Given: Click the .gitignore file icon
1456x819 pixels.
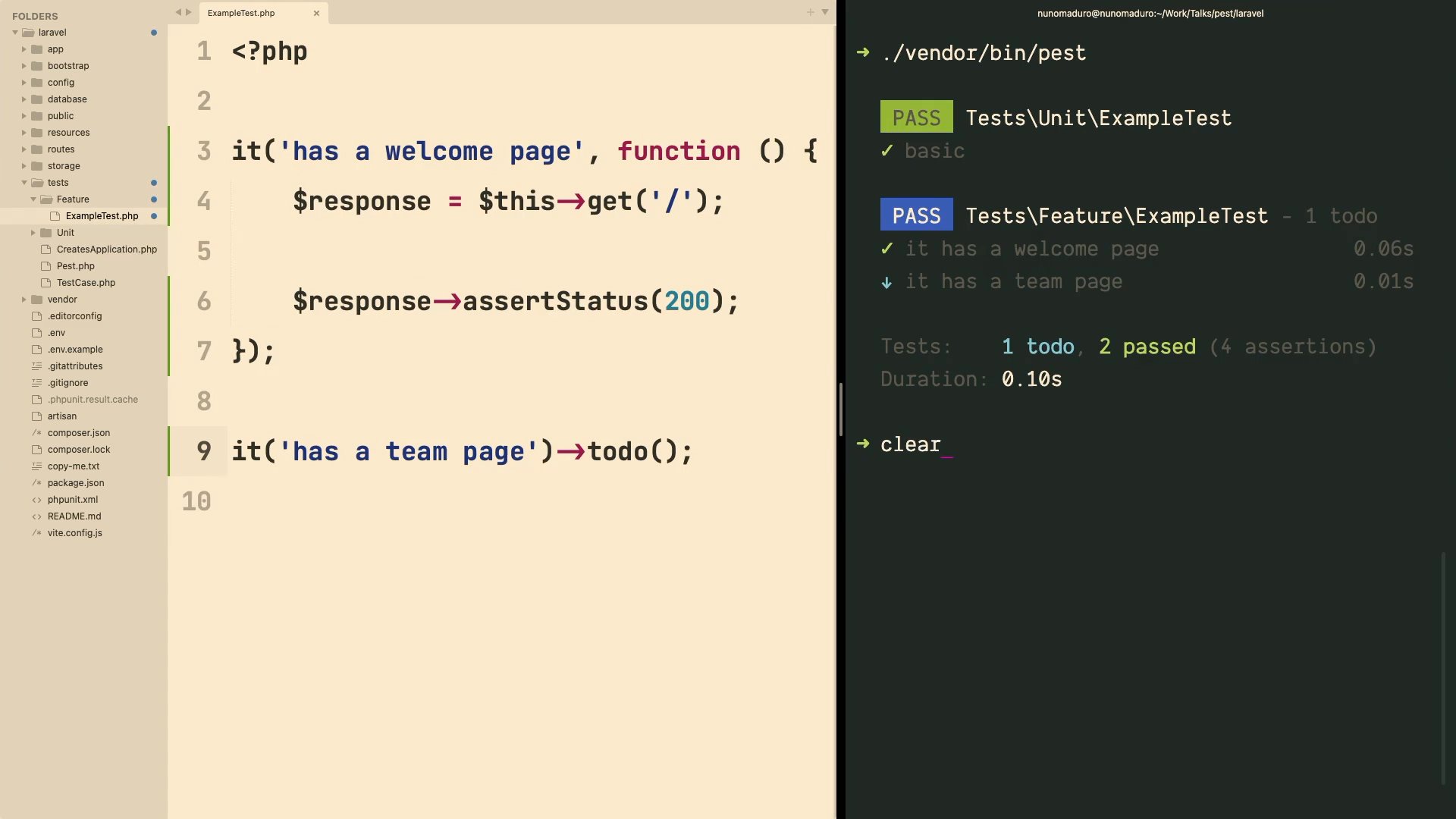Looking at the screenshot, I should 36,383.
